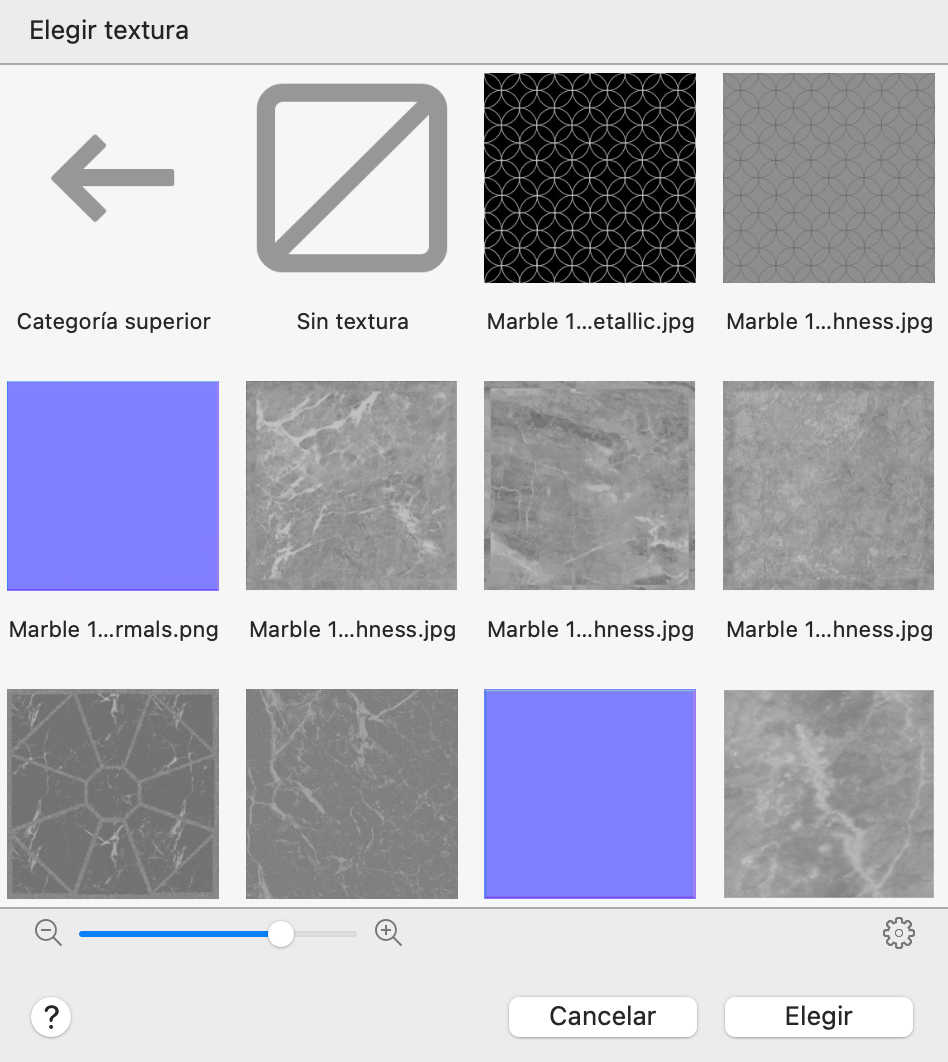Confirm selection with the Elegir button
Viewport: 948px width, 1062px height.
tap(818, 1017)
